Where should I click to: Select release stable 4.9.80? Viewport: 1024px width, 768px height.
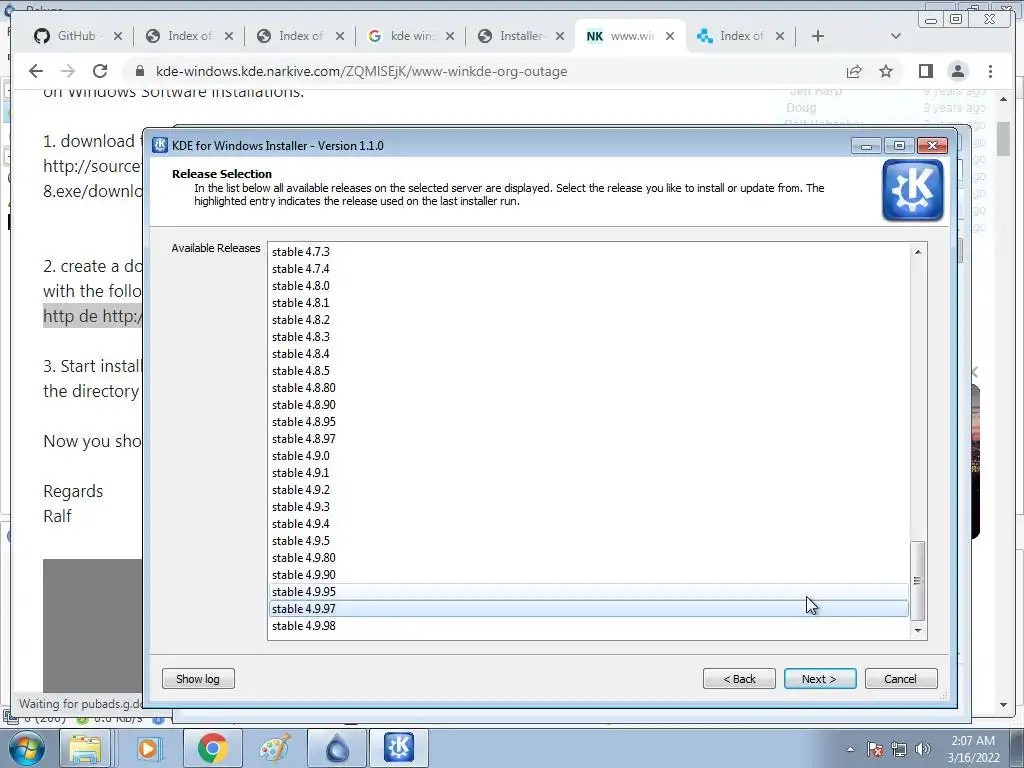(588, 558)
